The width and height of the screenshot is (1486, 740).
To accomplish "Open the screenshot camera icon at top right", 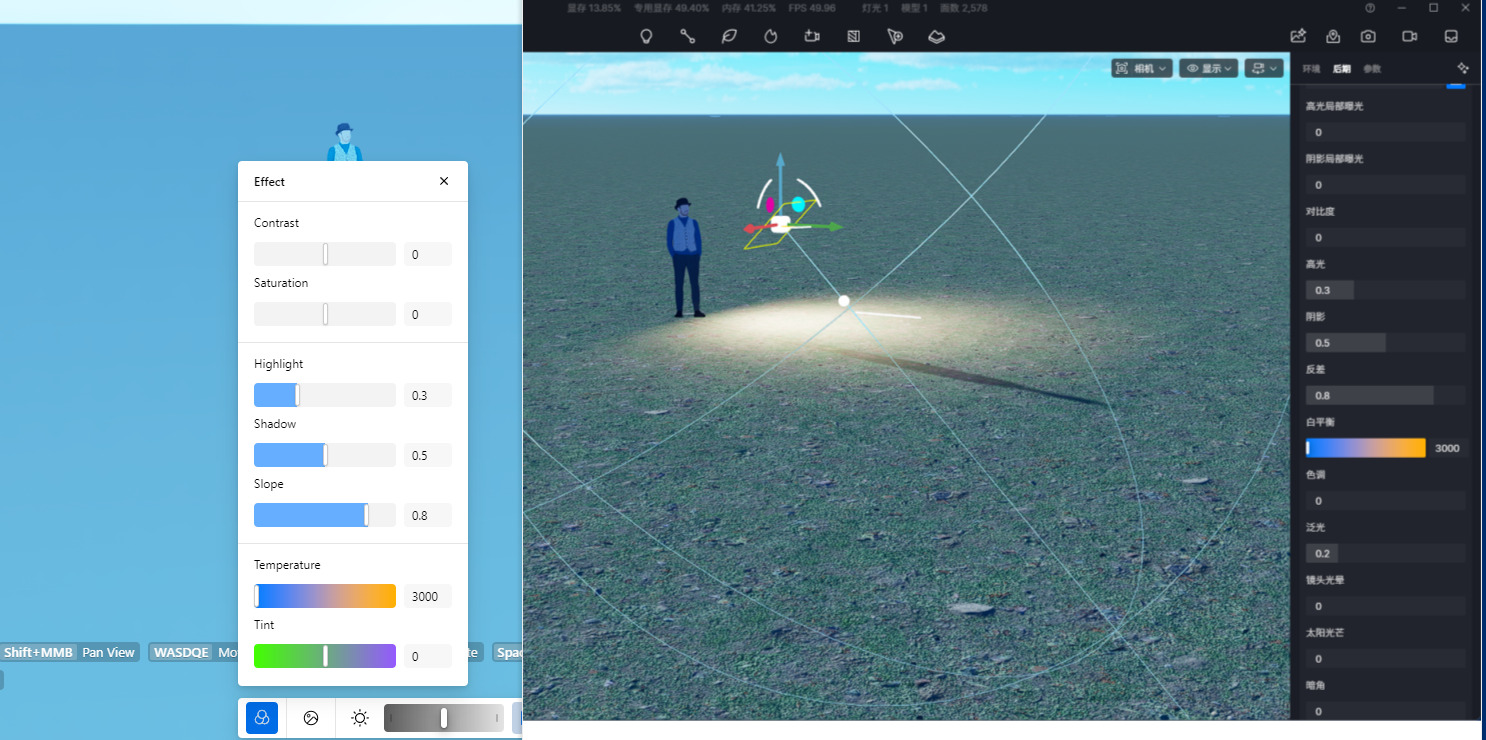I will tap(1368, 36).
